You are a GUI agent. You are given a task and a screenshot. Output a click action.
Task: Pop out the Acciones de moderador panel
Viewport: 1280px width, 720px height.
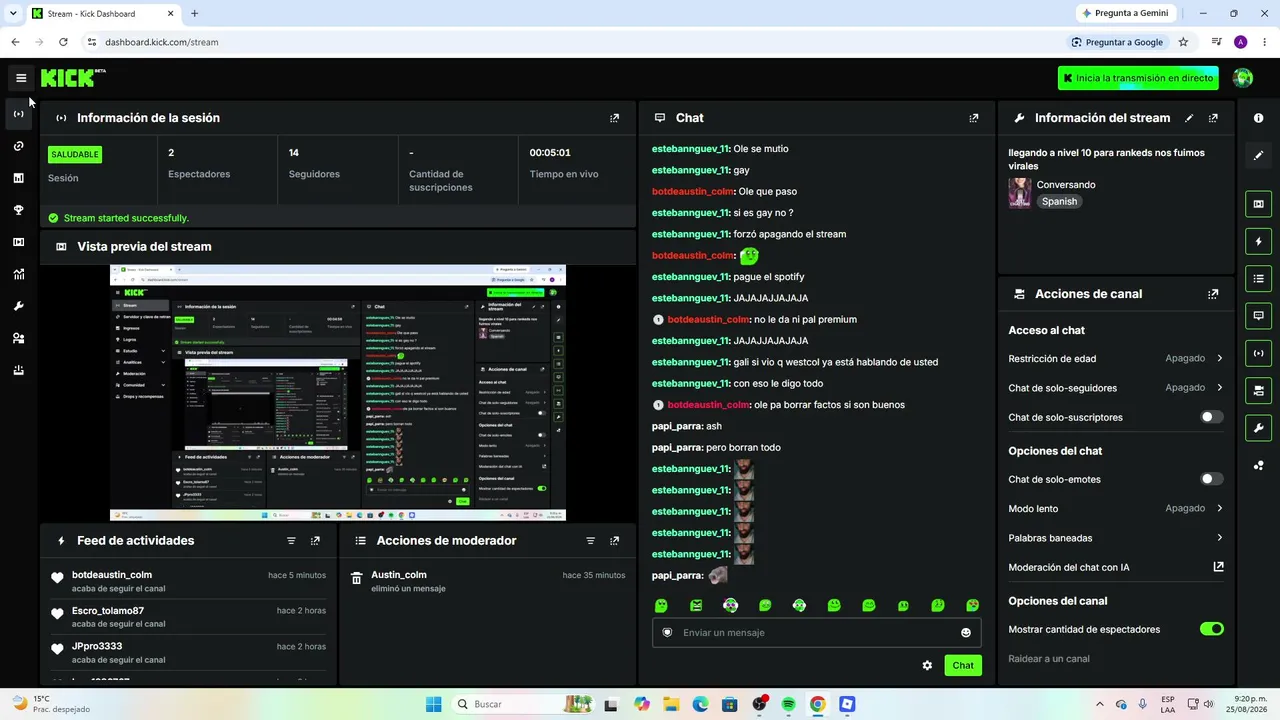click(x=614, y=541)
